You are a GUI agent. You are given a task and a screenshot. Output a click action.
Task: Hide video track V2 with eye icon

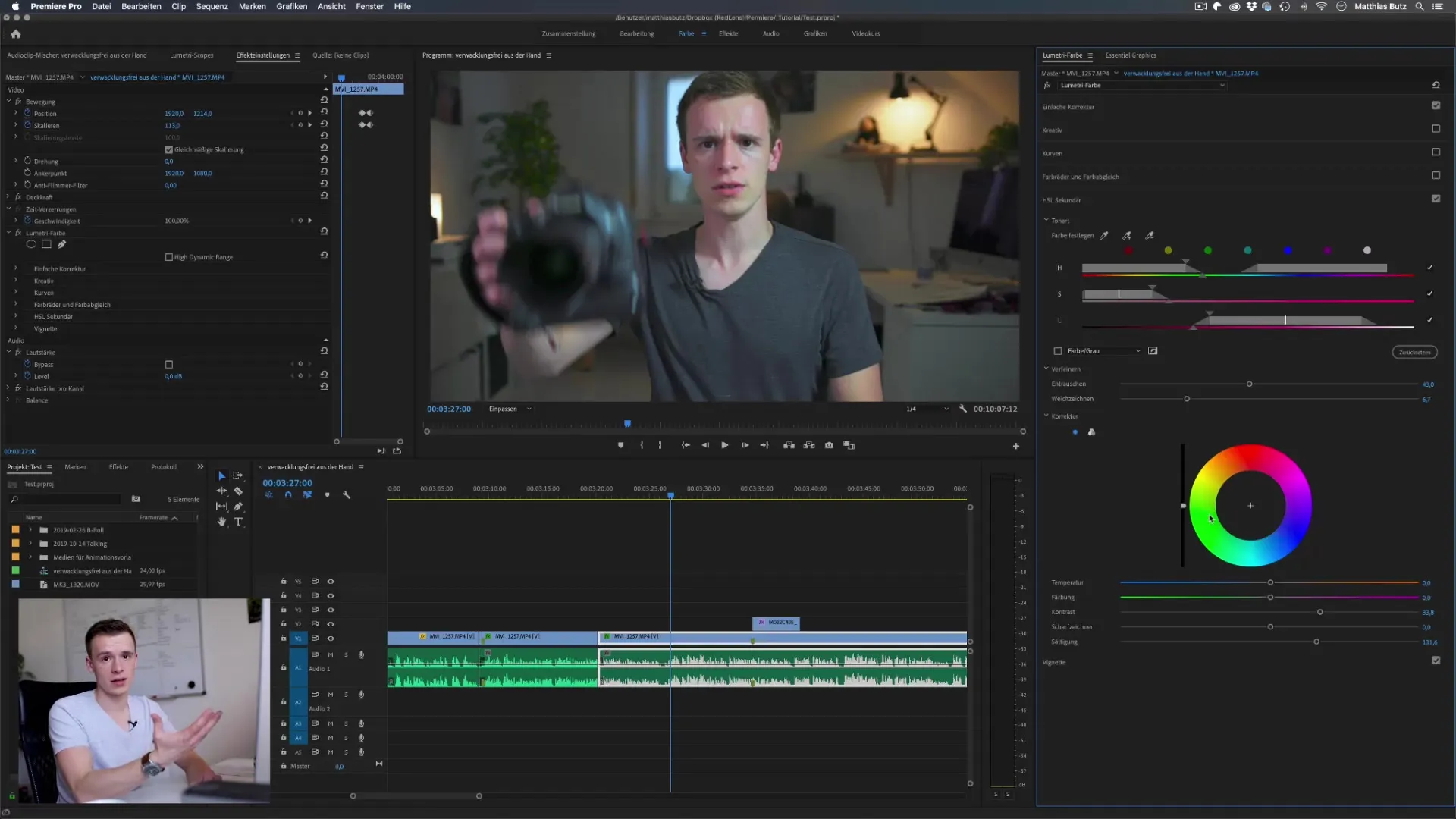(331, 624)
